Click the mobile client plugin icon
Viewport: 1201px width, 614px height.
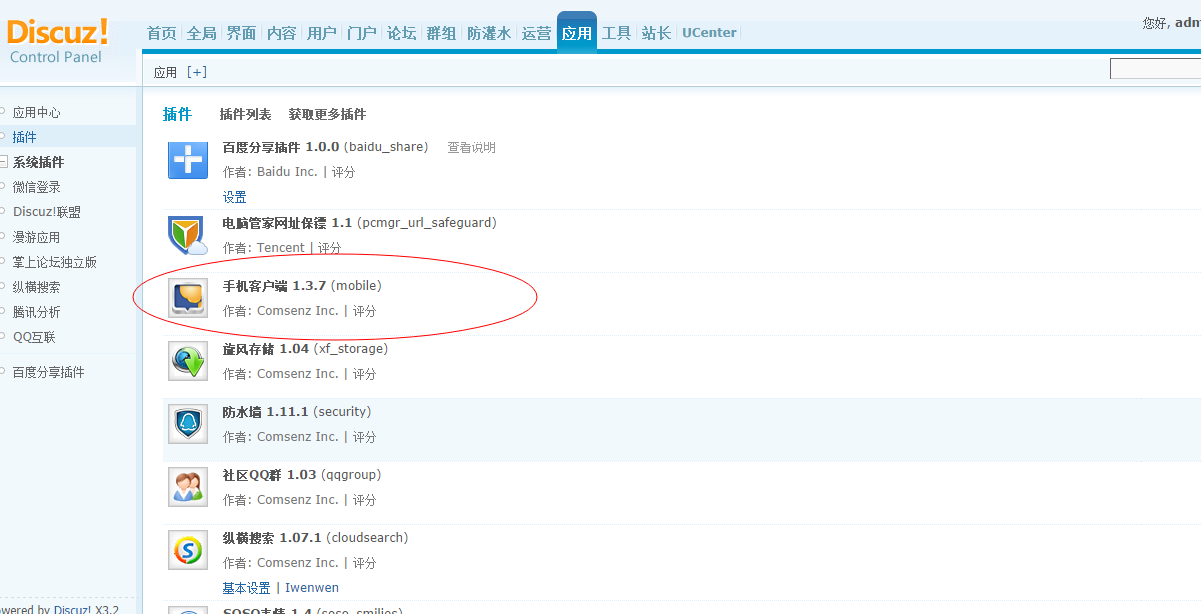188,298
